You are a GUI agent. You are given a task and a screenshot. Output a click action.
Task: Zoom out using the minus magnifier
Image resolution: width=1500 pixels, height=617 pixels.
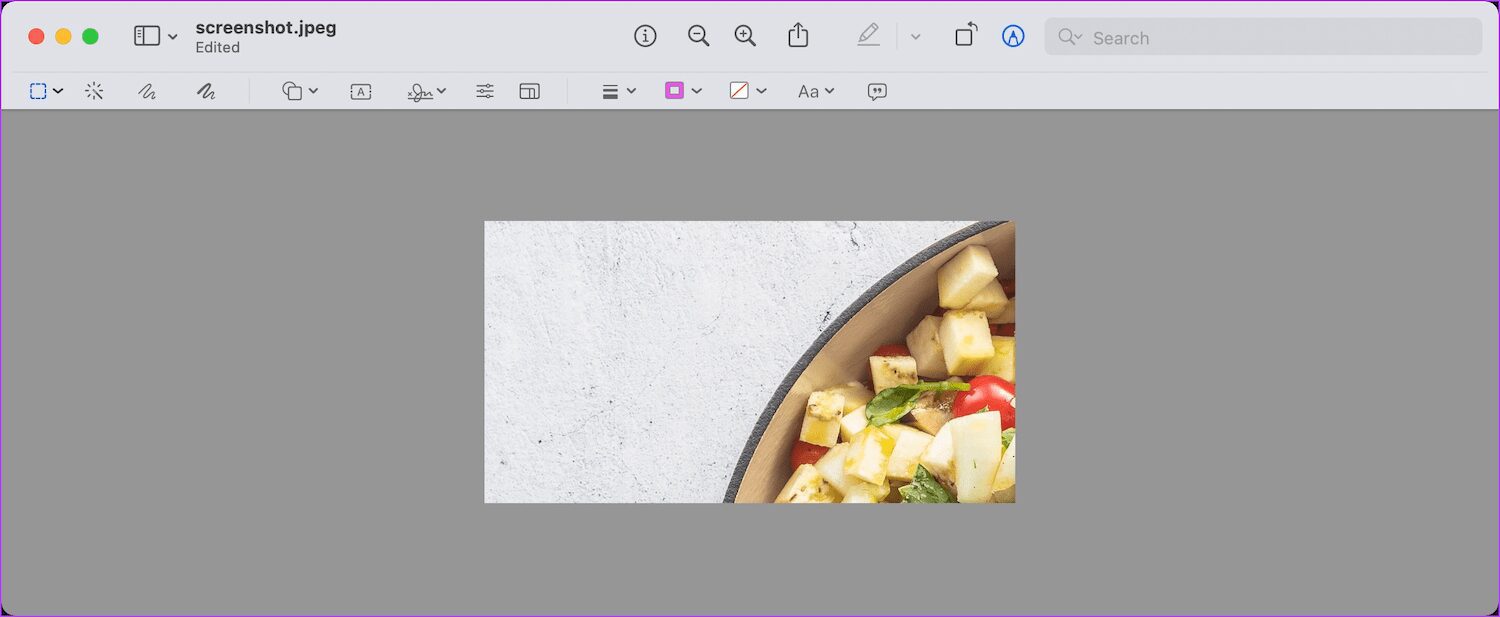pyautogui.click(x=698, y=36)
